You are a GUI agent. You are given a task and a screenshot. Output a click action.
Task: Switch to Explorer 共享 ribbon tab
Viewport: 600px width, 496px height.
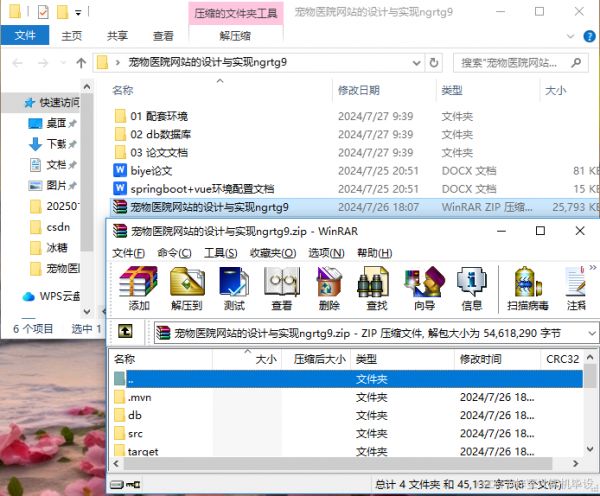click(117, 36)
